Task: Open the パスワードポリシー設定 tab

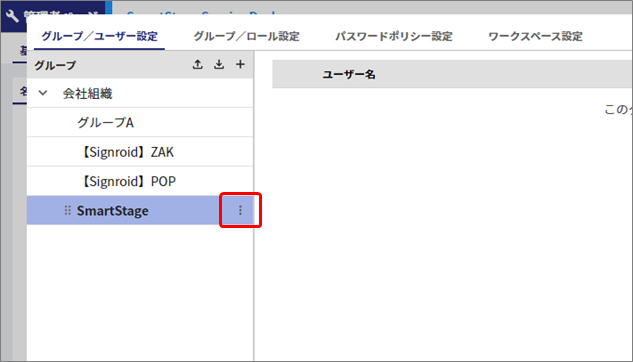Action: (x=394, y=36)
